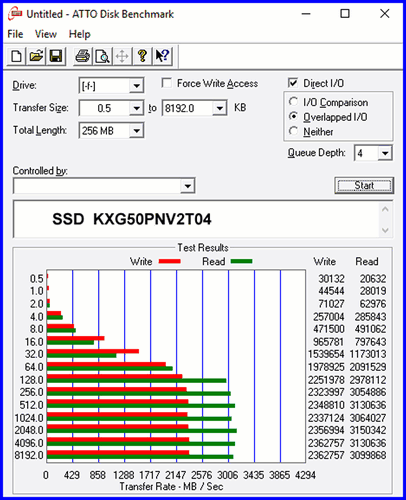The width and height of the screenshot is (406, 500).
Task: Click the ATTO application icon in title bar
Action: 15,14
